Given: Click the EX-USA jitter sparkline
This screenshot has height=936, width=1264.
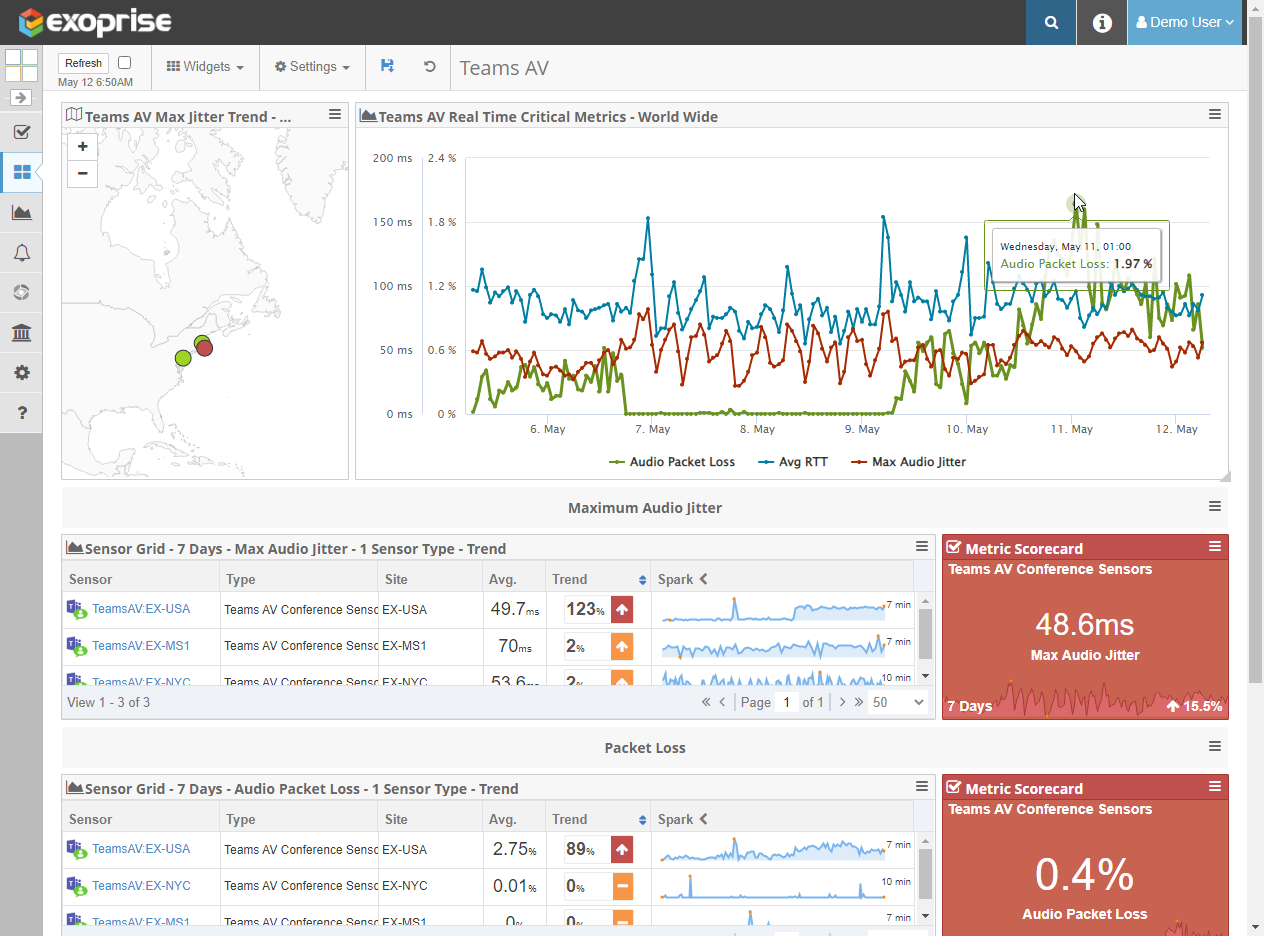Looking at the screenshot, I should pos(773,610).
